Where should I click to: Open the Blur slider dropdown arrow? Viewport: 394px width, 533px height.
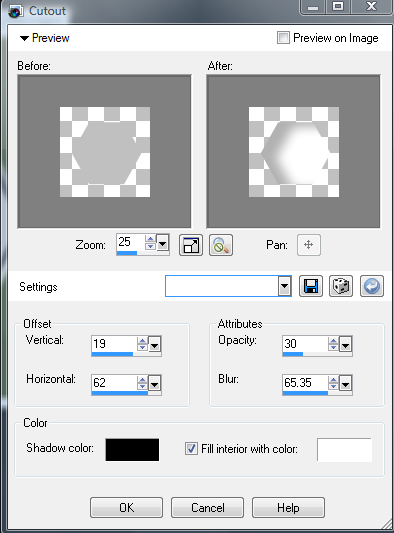[345, 384]
